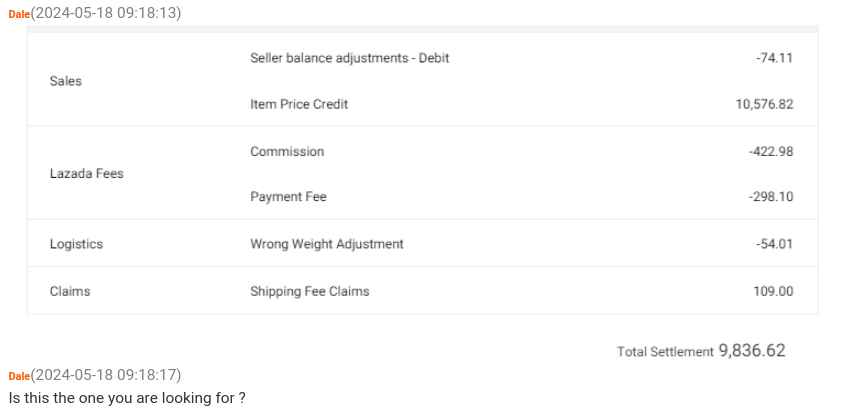Click the -74.11 debit amount
The image size is (841, 409).
774,58
